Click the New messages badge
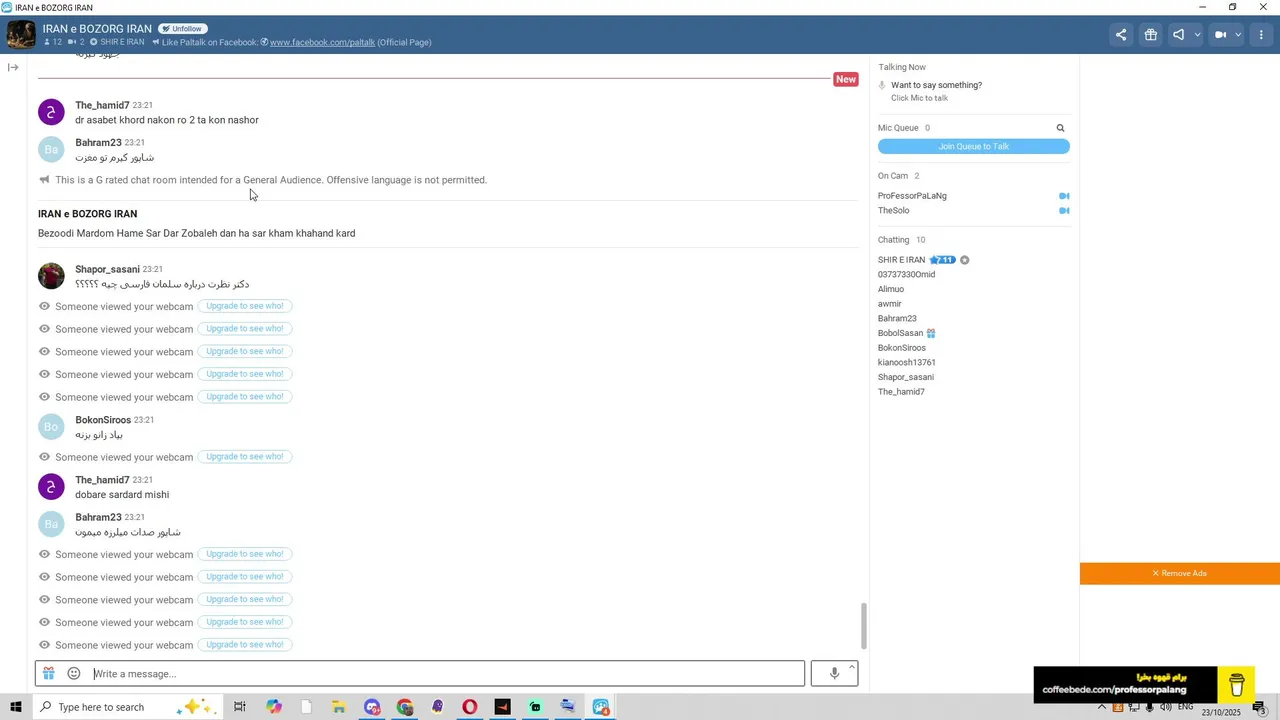The height and width of the screenshot is (720, 1280). [x=846, y=79]
